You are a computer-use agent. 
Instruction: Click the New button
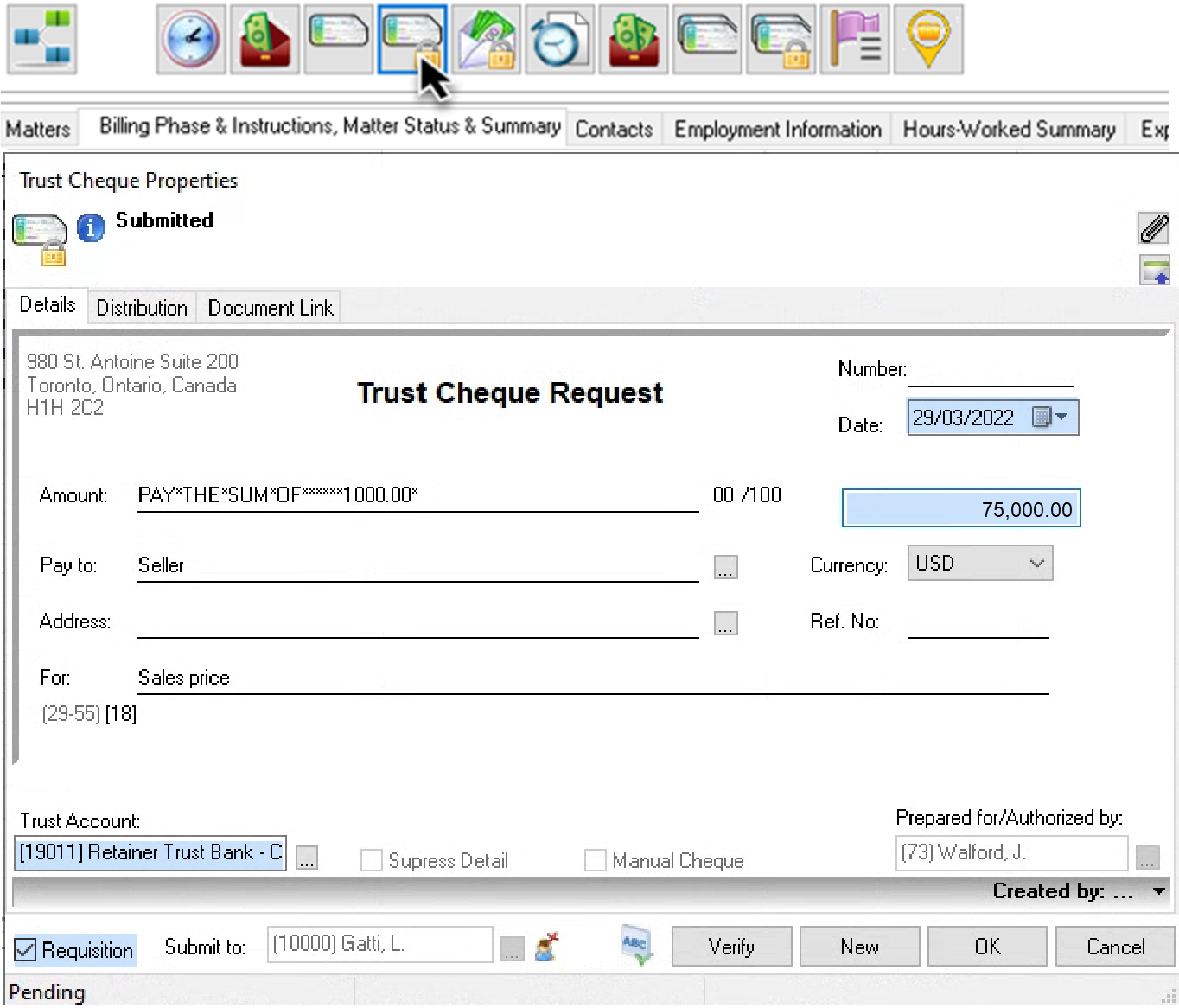point(859,947)
